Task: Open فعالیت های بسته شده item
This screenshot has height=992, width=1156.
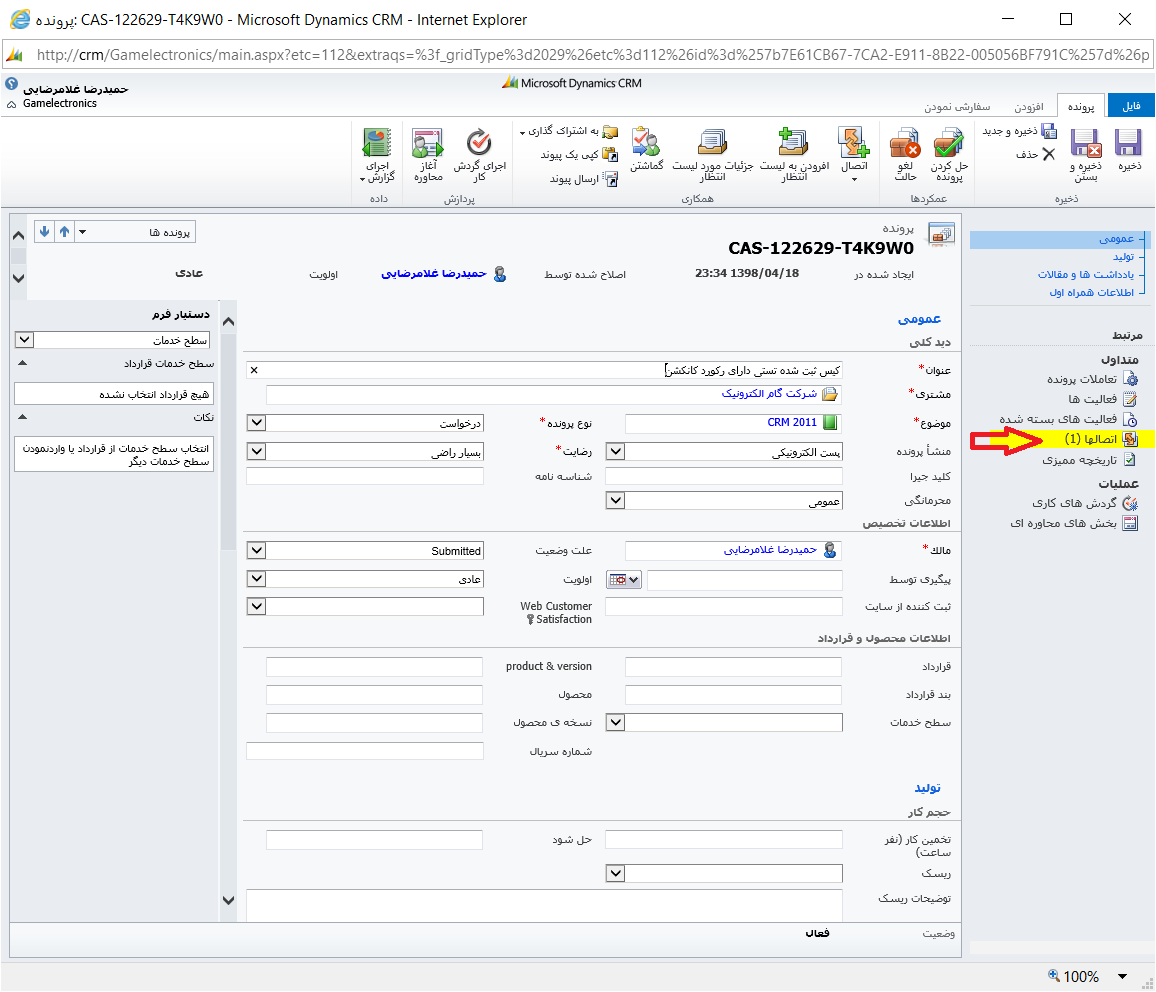Action: tap(1068, 419)
